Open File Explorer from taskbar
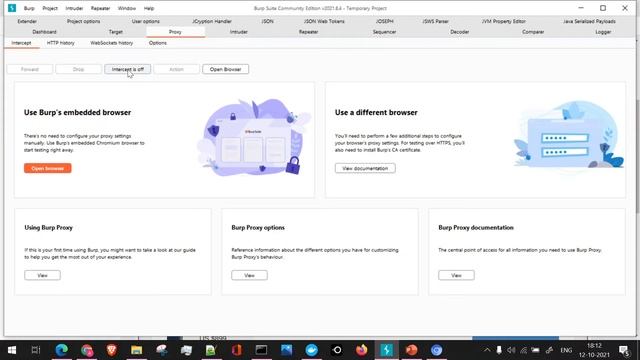640x360 pixels. click(136, 350)
